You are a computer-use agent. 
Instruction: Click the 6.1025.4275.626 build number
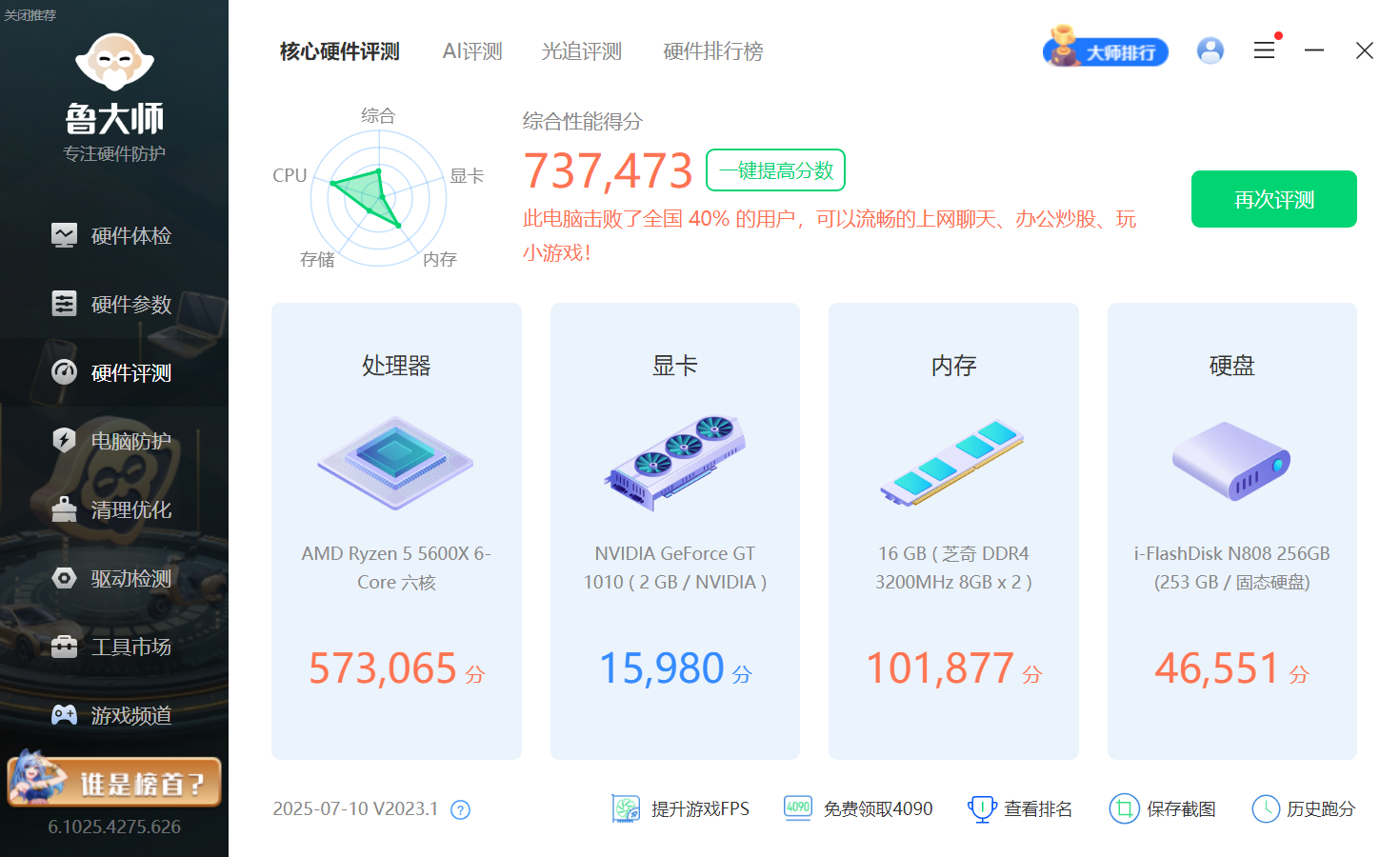[x=114, y=827]
